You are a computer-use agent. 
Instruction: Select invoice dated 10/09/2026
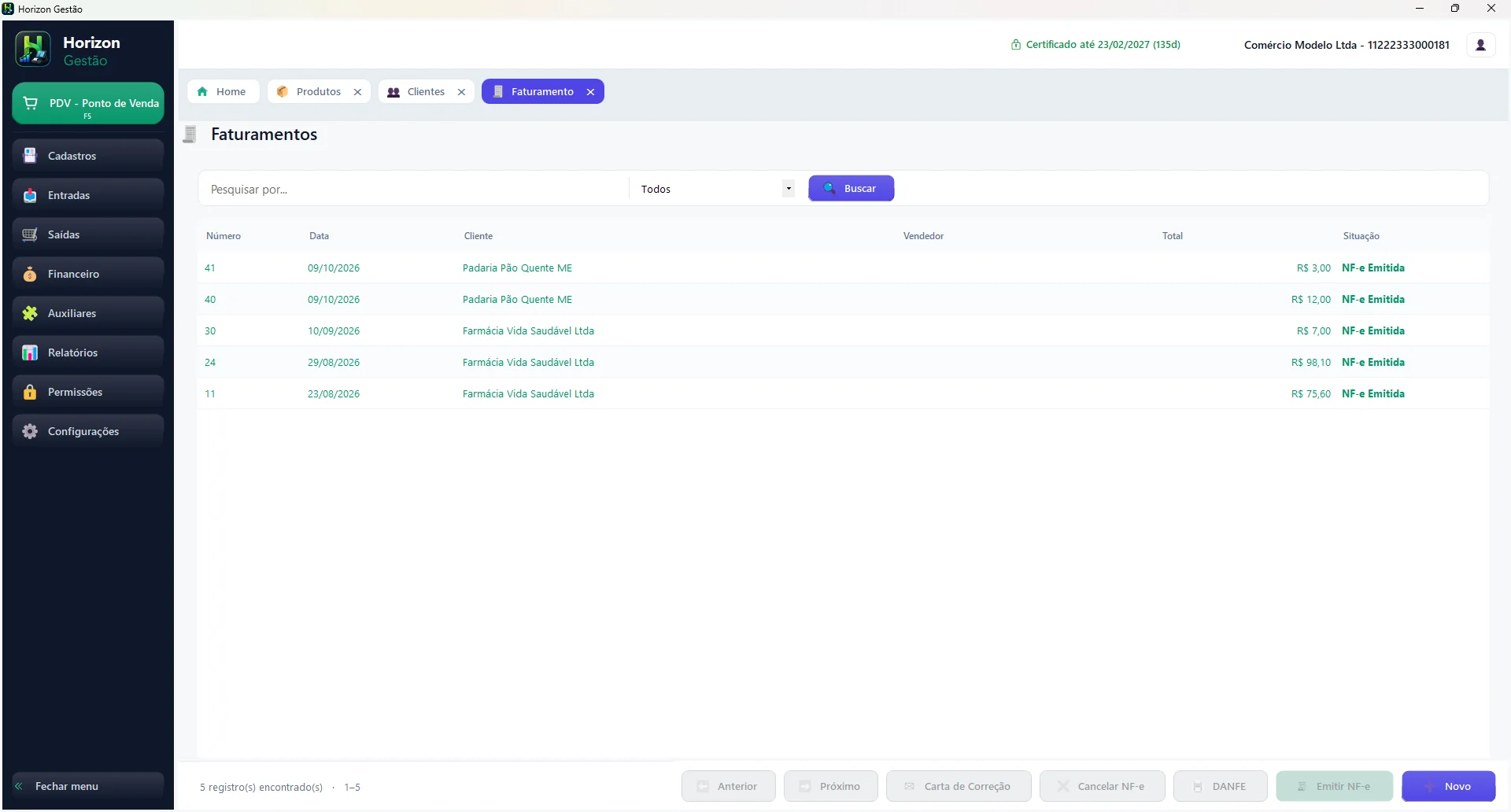tap(843, 331)
